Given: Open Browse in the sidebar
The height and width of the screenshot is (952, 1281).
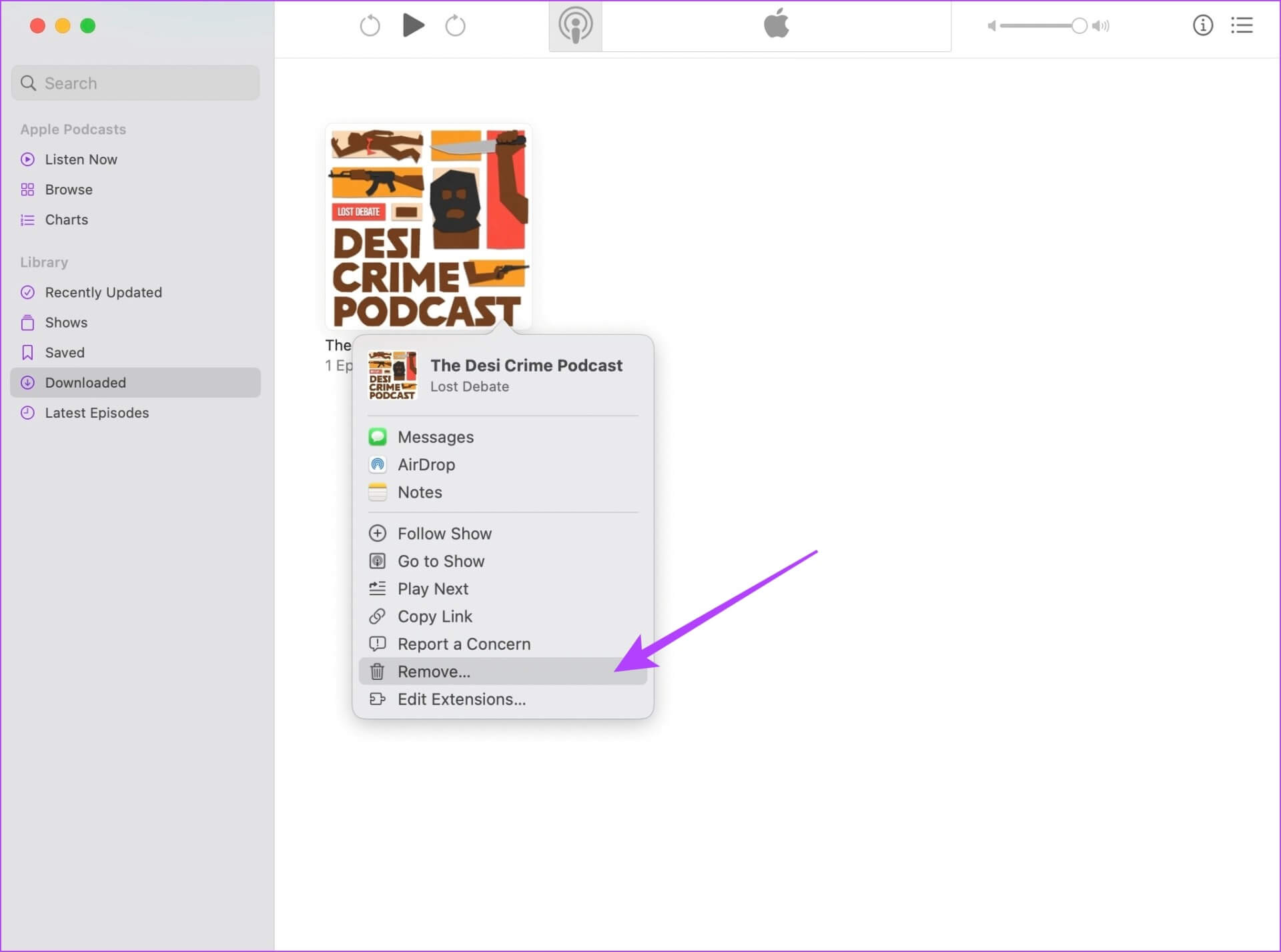Looking at the screenshot, I should pos(135,189).
